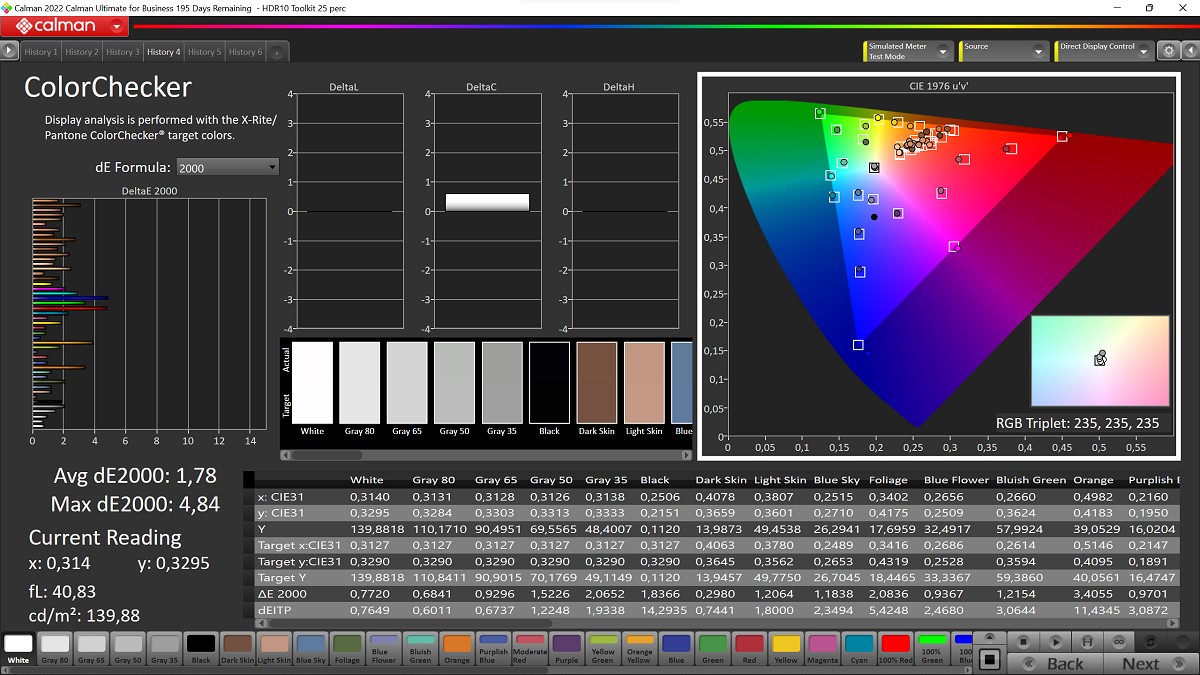
Task: Select Gray 50 swatch in bottom strip
Action: [x=128, y=649]
